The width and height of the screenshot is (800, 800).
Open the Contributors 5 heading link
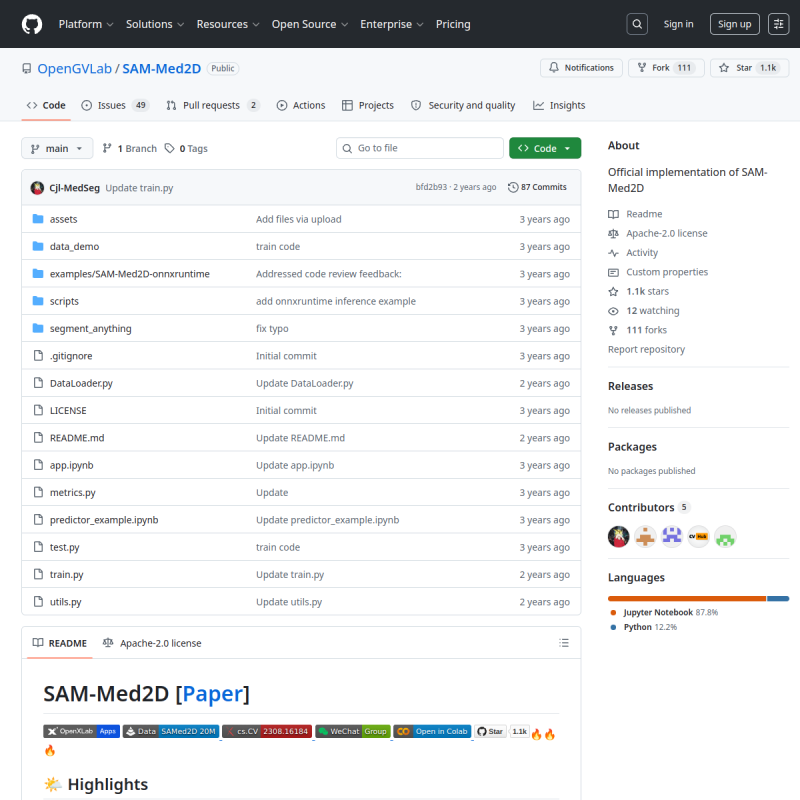pyautogui.click(x=649, y=507)
